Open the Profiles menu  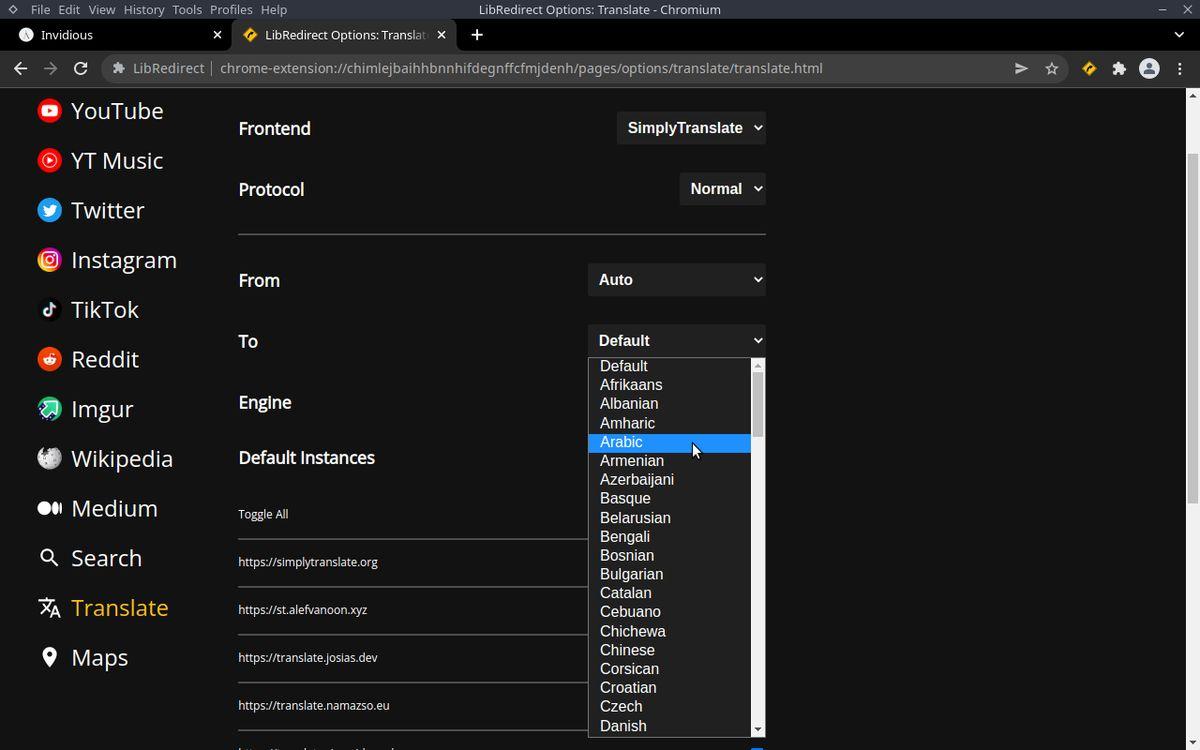(x=231, y=9)
